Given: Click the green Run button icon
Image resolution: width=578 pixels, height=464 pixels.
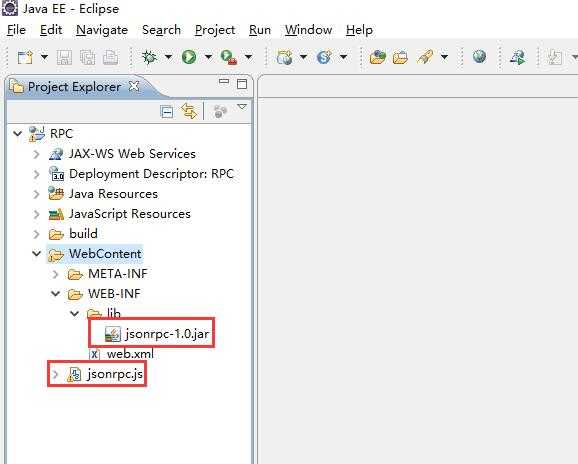Looking at the screenshot, I should pos(189,57).
